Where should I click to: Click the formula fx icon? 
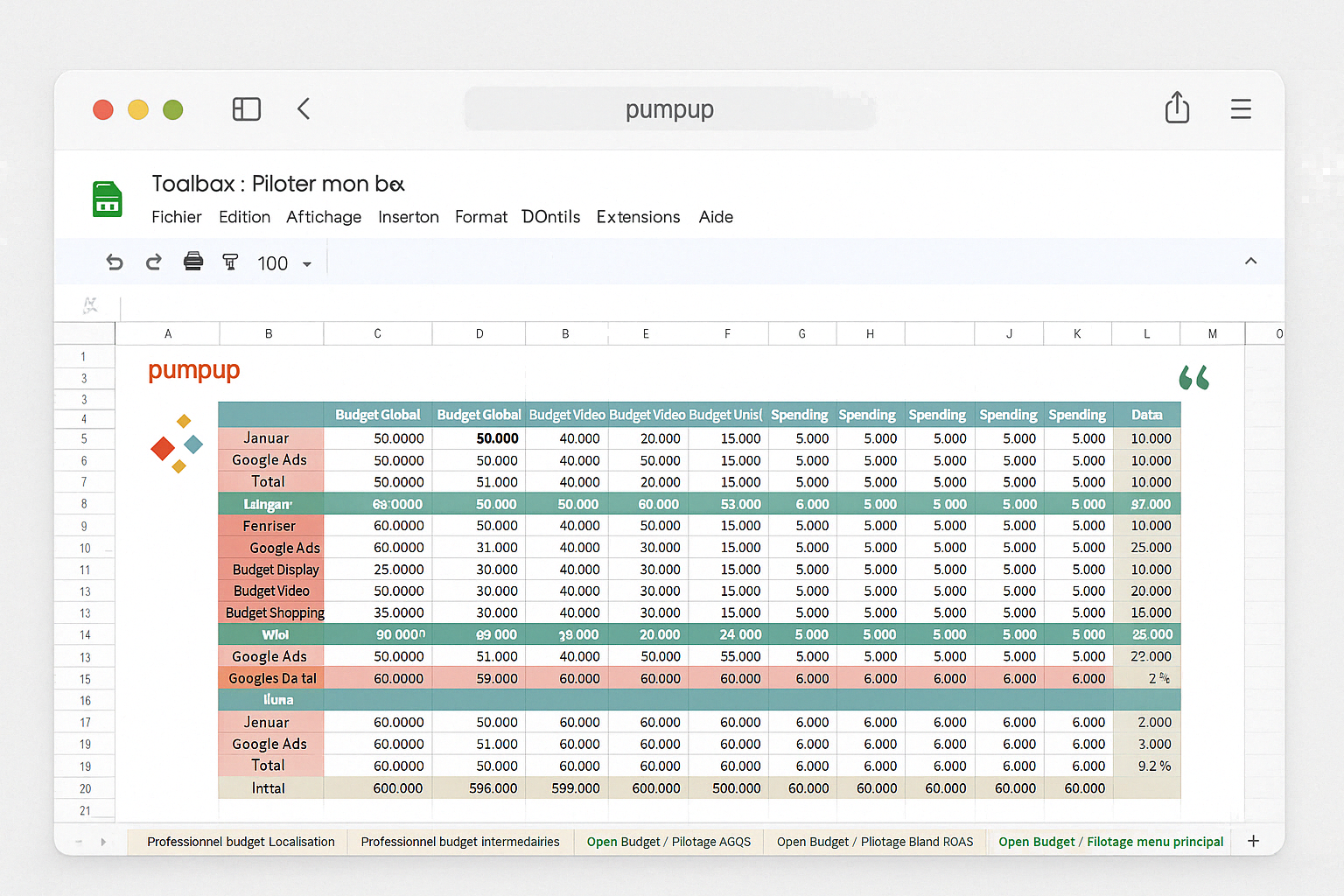[x=89, y=305]
